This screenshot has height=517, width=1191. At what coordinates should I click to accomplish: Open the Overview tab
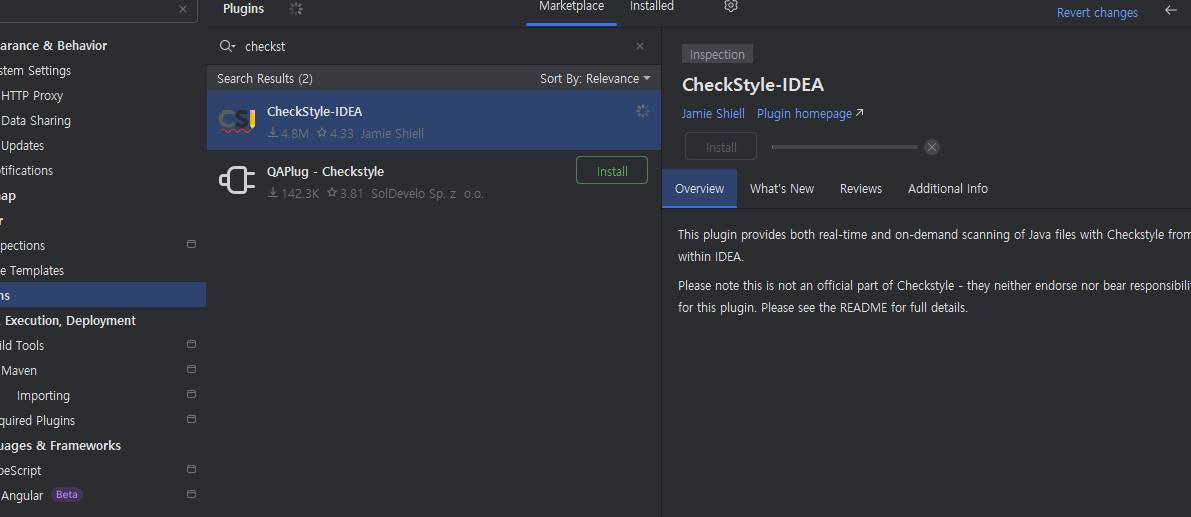(700, 188)
